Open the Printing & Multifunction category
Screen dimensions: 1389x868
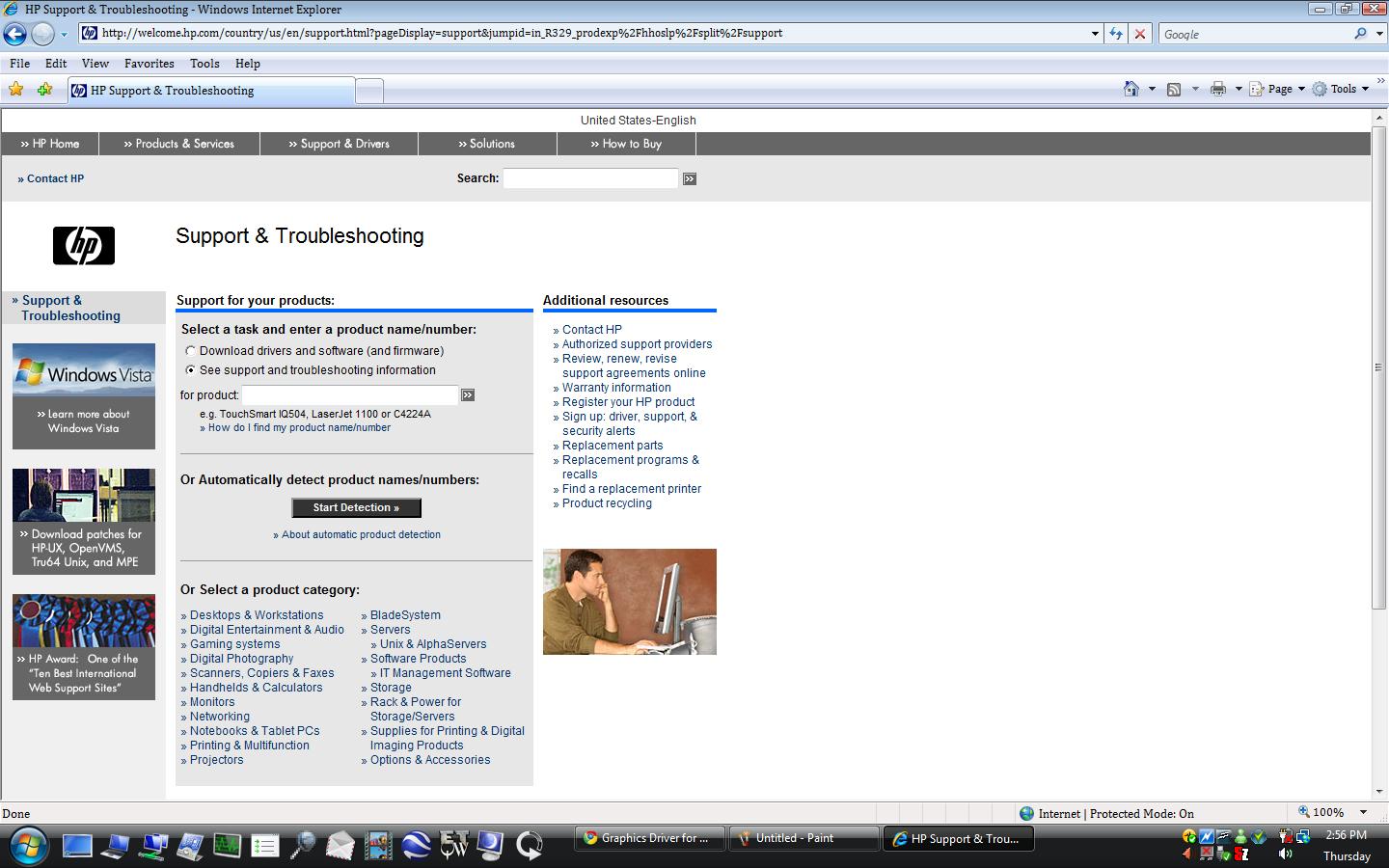point(250,746)
